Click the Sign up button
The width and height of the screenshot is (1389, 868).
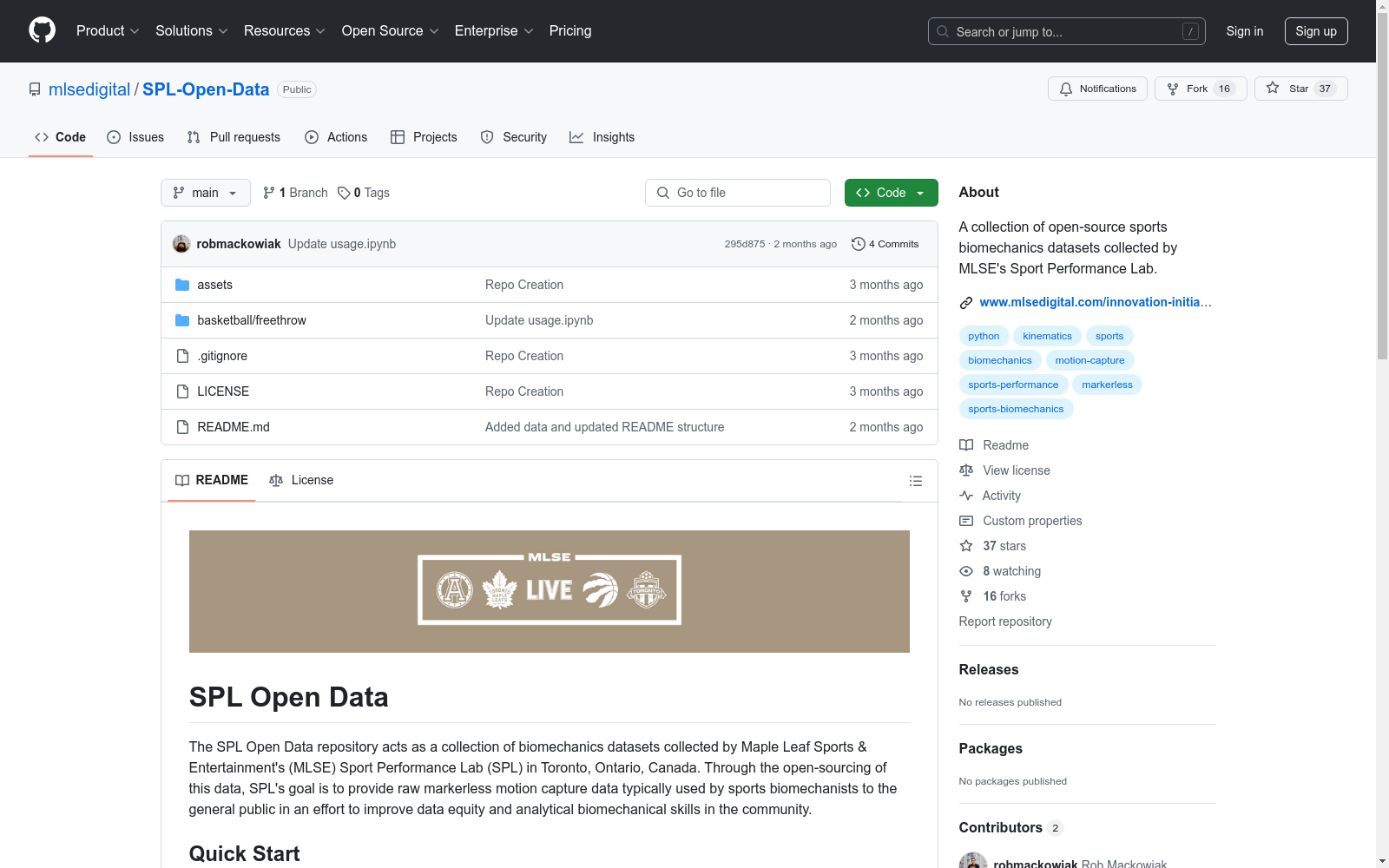(1316, 31)
